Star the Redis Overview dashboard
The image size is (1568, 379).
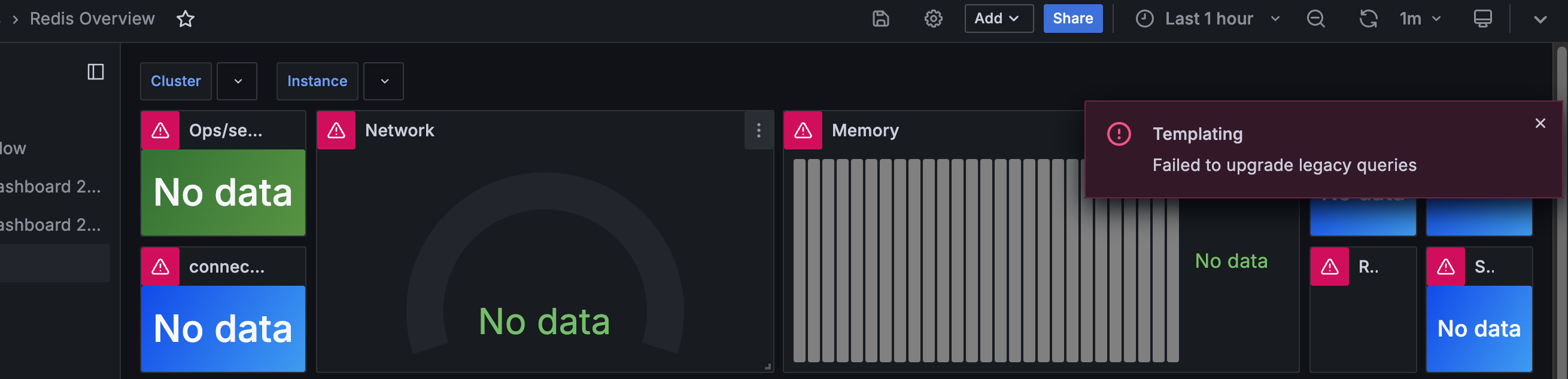185,19
